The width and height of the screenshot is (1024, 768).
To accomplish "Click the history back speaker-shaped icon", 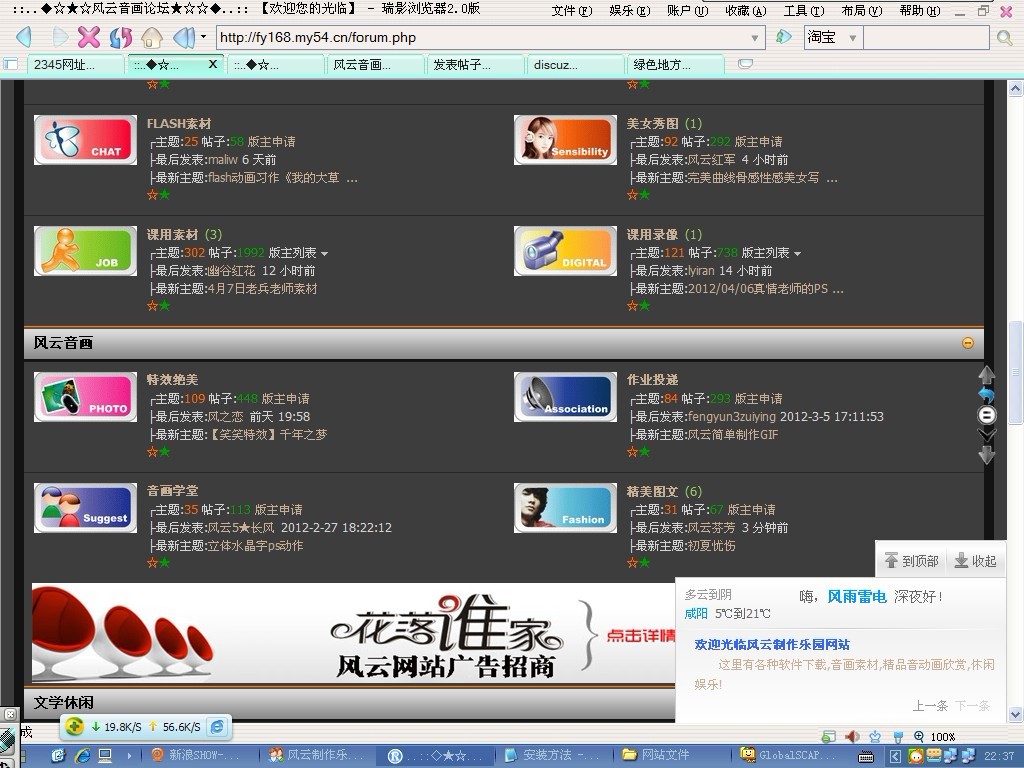I will click(184, 37).
